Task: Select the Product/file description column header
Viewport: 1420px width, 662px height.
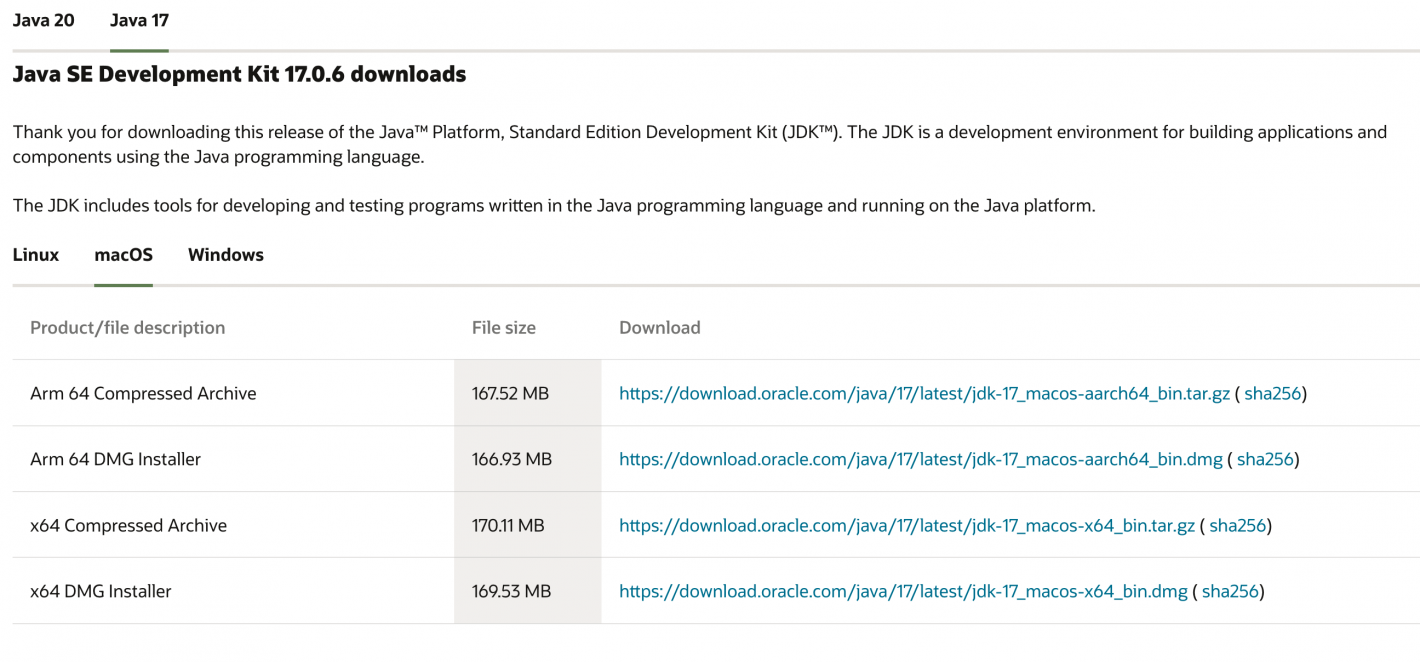Action: (x=127, y=327)
